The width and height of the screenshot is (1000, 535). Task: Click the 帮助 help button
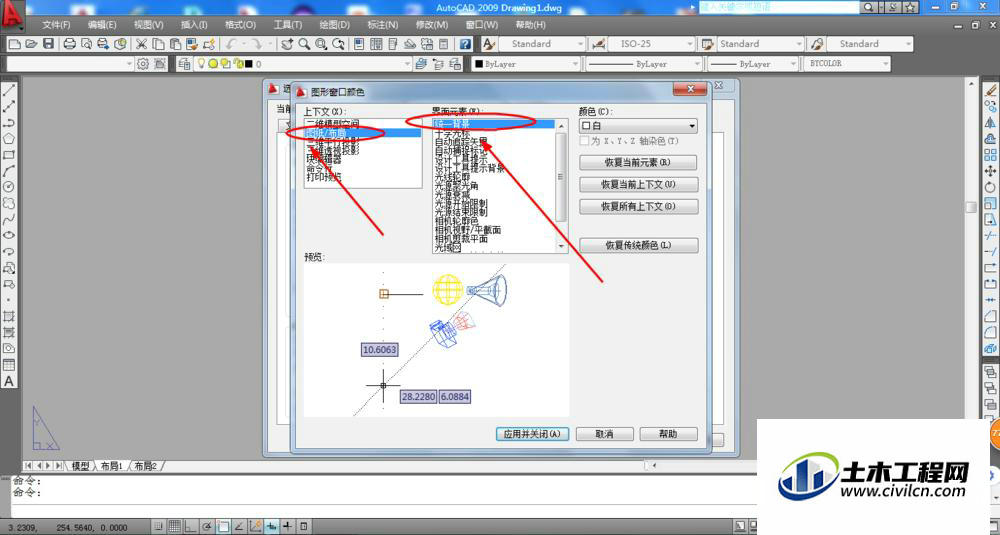pyautogui.click(x=668, y=434)
